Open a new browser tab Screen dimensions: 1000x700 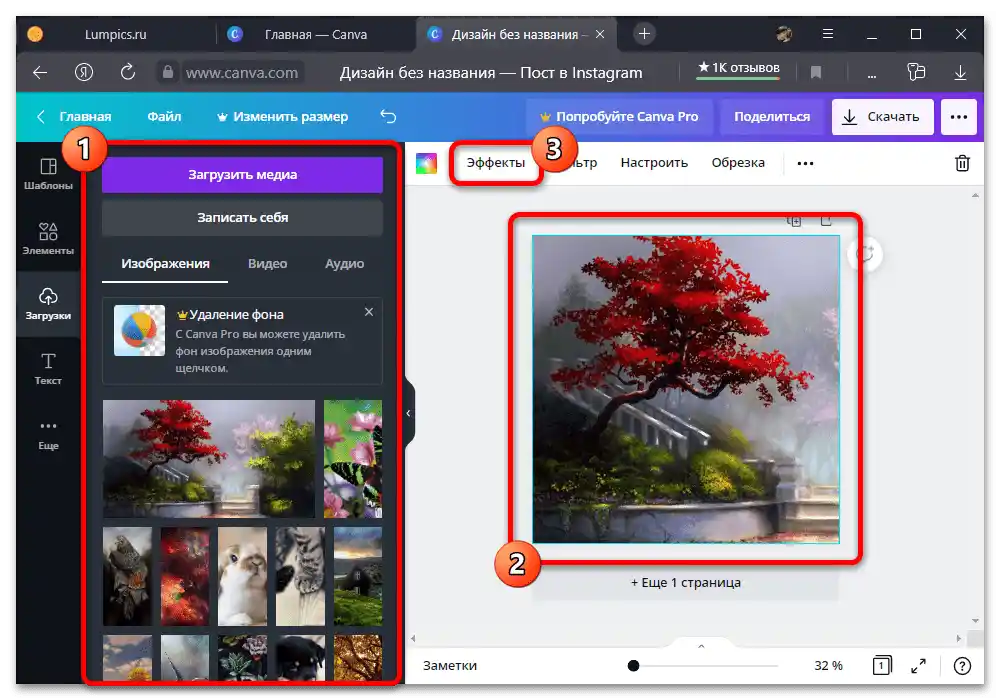click(x=644, y=34)
